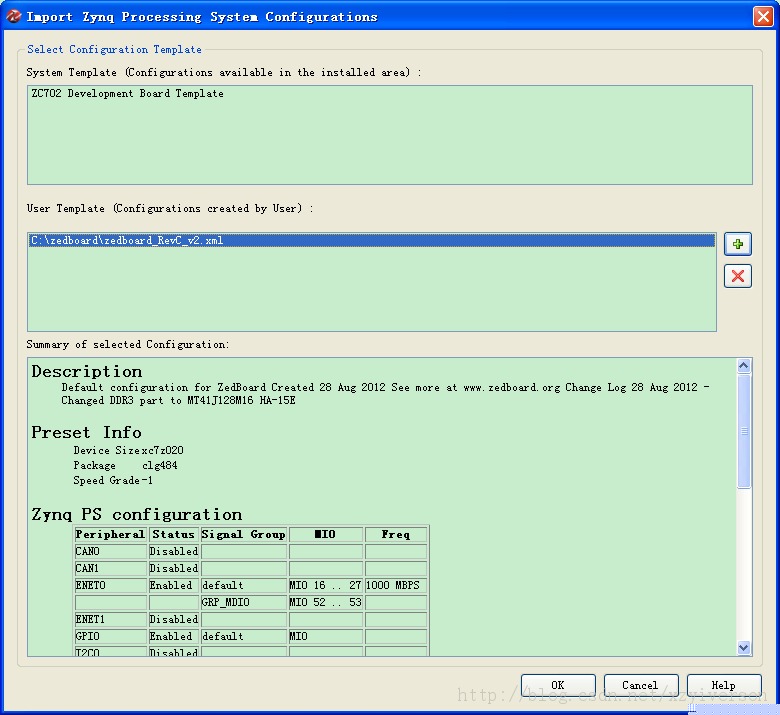Click the MIO column header
This screenshot has width=780, height=715.
pyautogui.click(x=326, y=534)
